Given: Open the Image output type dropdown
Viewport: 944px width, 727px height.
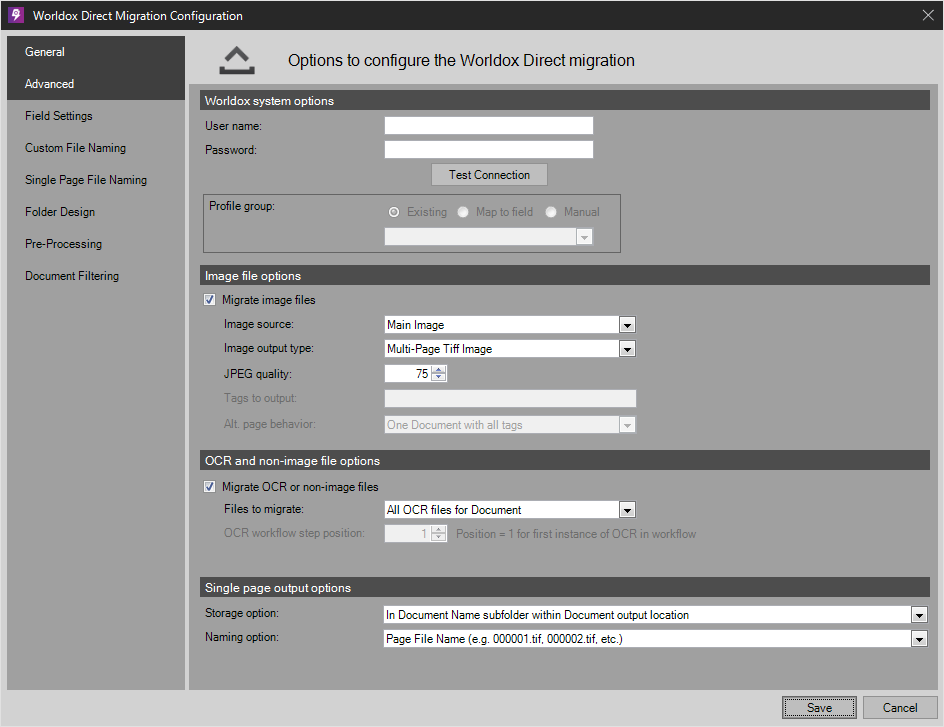Looking at the screenshot, I should [x=510, y=349].
